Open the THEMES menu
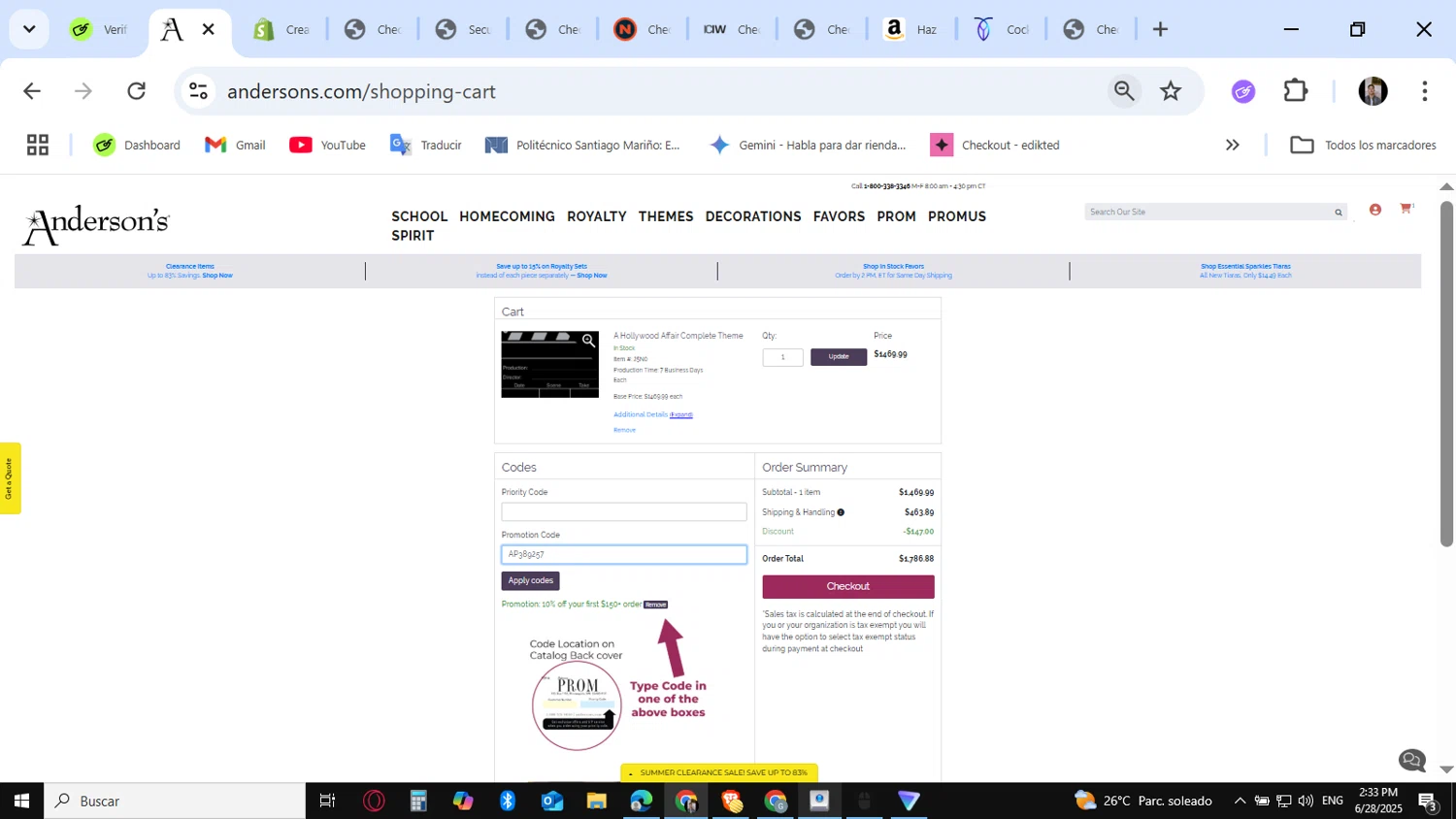This screenshot has width=1456, height=819. [666, 216]
